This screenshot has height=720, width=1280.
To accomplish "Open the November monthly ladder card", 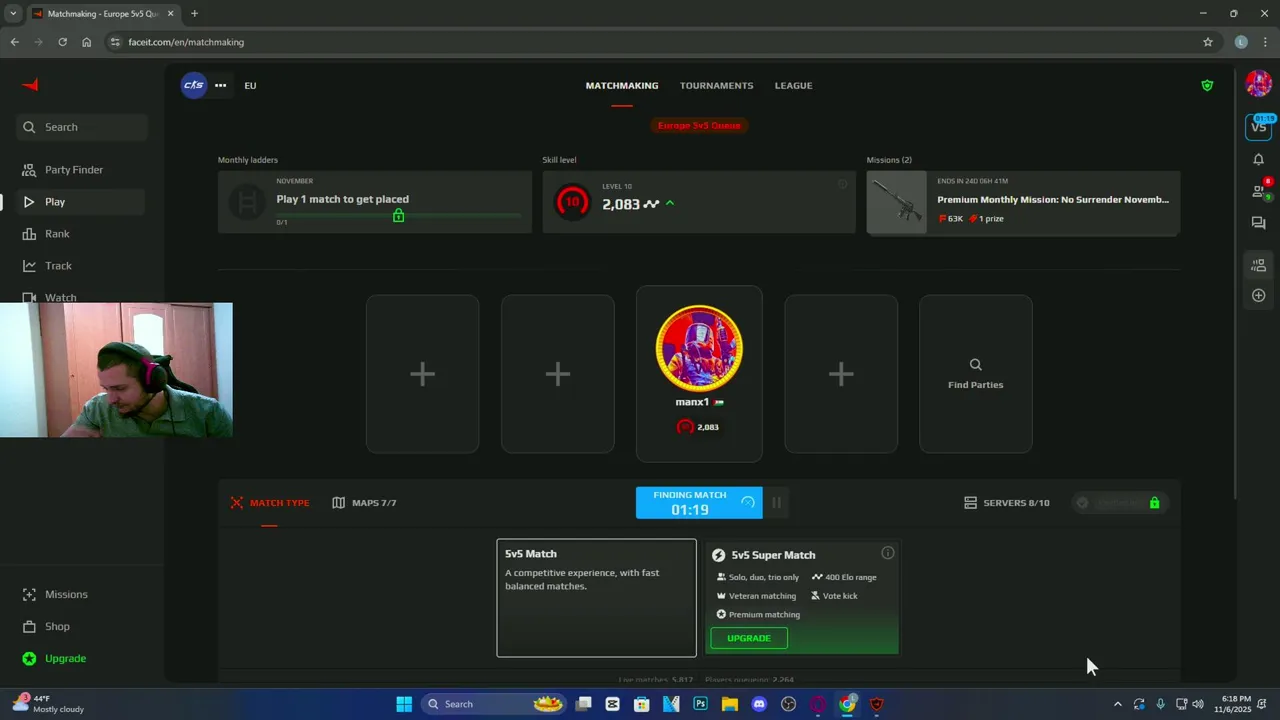I will 375,202.
